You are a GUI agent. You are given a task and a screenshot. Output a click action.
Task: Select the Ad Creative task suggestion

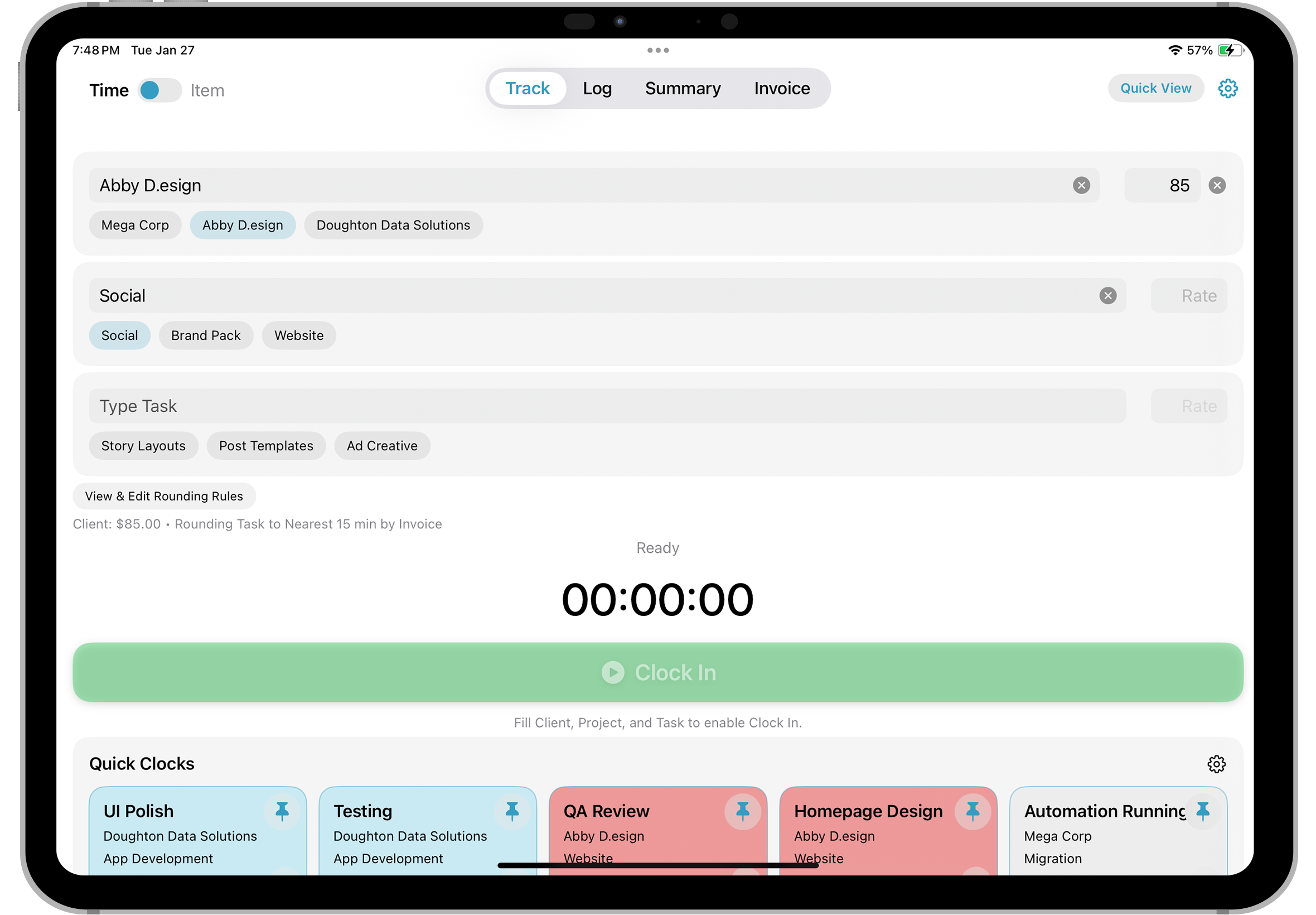coord(381,445)
